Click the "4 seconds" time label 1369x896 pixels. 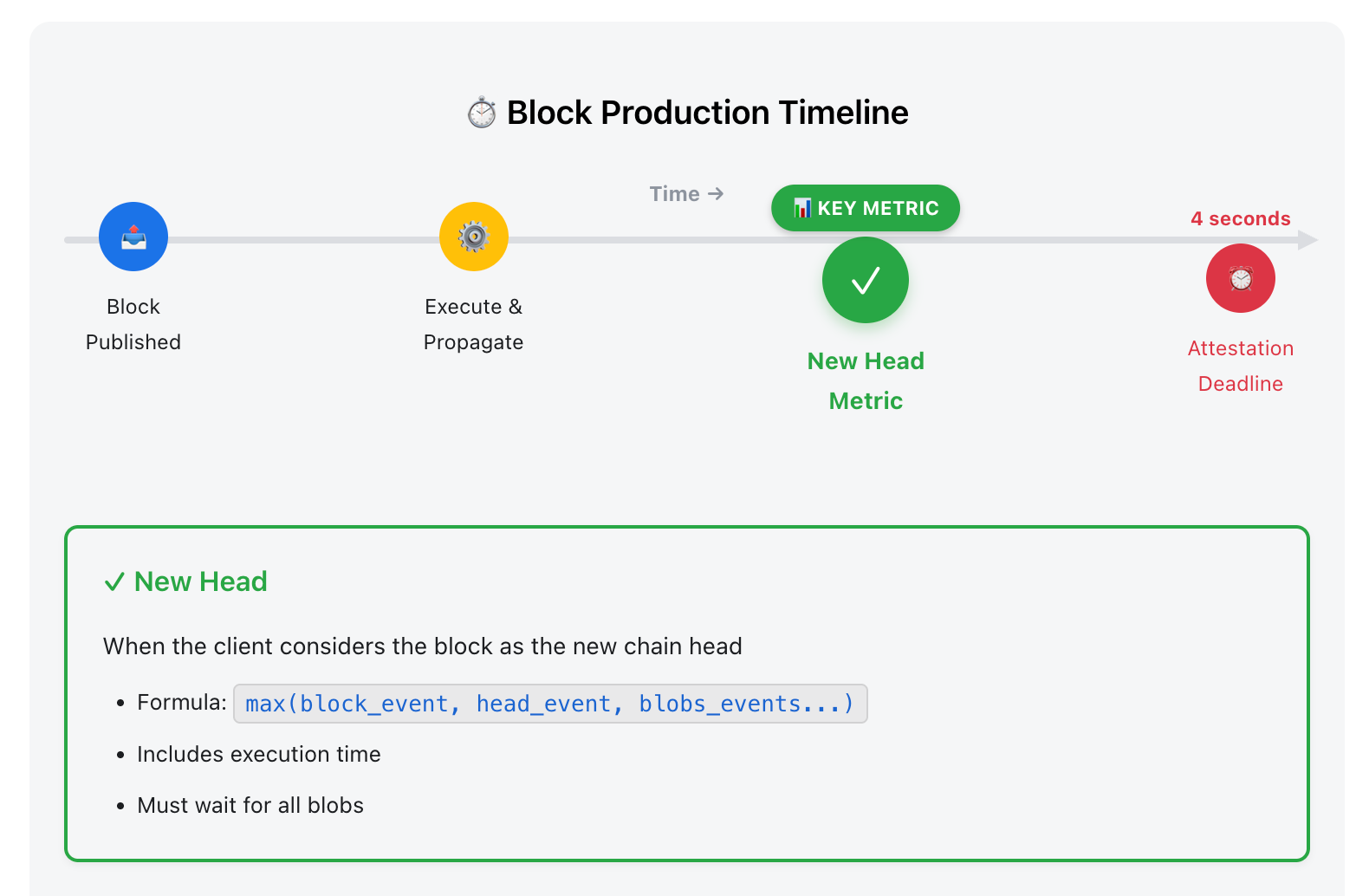click(1240, 219)
